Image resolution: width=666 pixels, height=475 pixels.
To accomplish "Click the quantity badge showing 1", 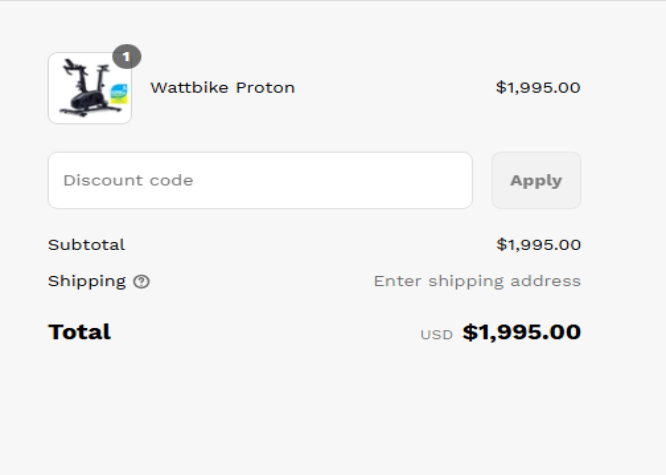I will [126, 56].
